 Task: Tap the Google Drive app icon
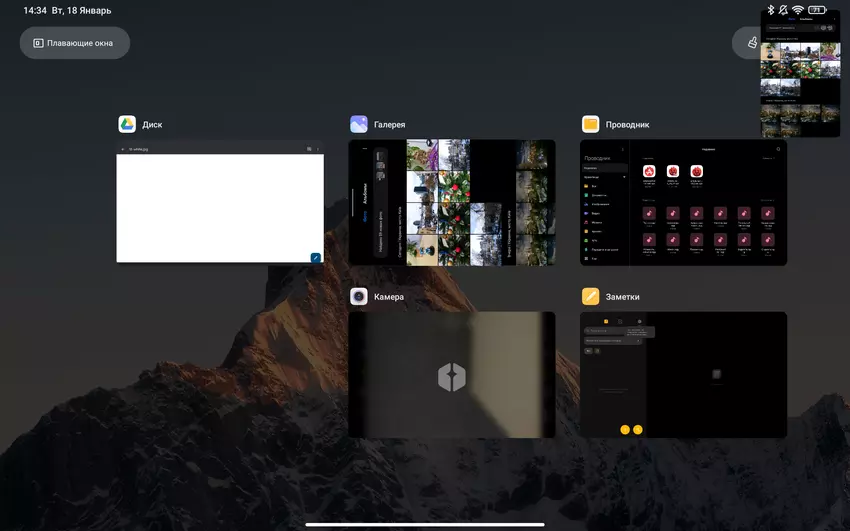(127, 124)
